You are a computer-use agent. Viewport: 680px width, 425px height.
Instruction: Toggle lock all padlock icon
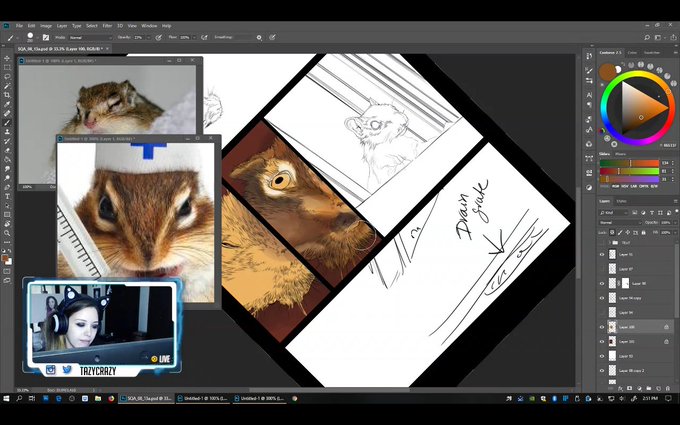pyautogui.click(x=644, y=232)
